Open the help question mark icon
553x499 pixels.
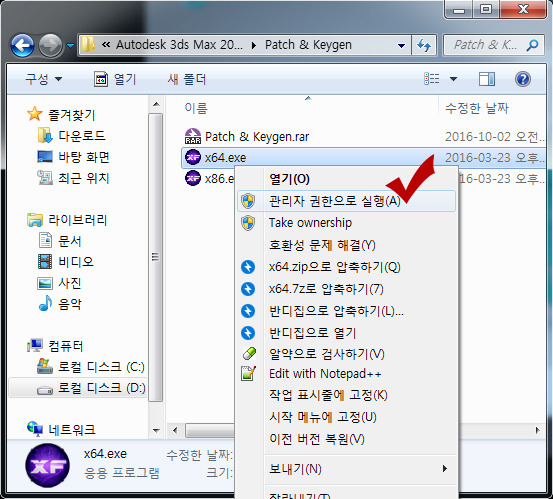[x=522, y=79]
